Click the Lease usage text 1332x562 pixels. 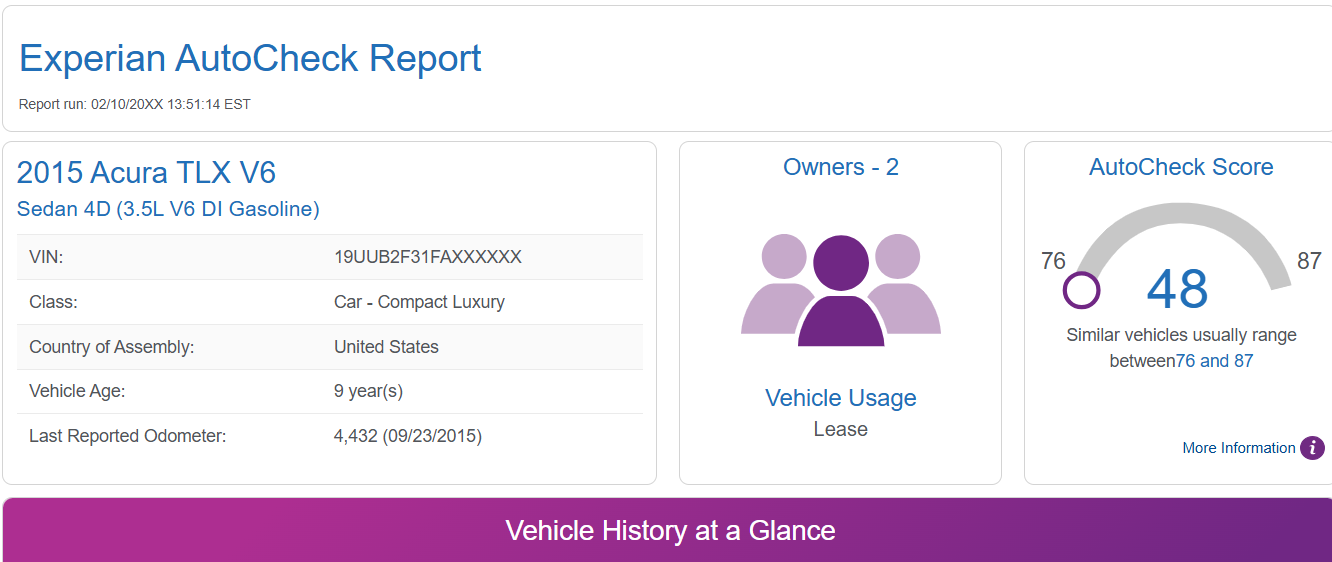click(840, 429)
